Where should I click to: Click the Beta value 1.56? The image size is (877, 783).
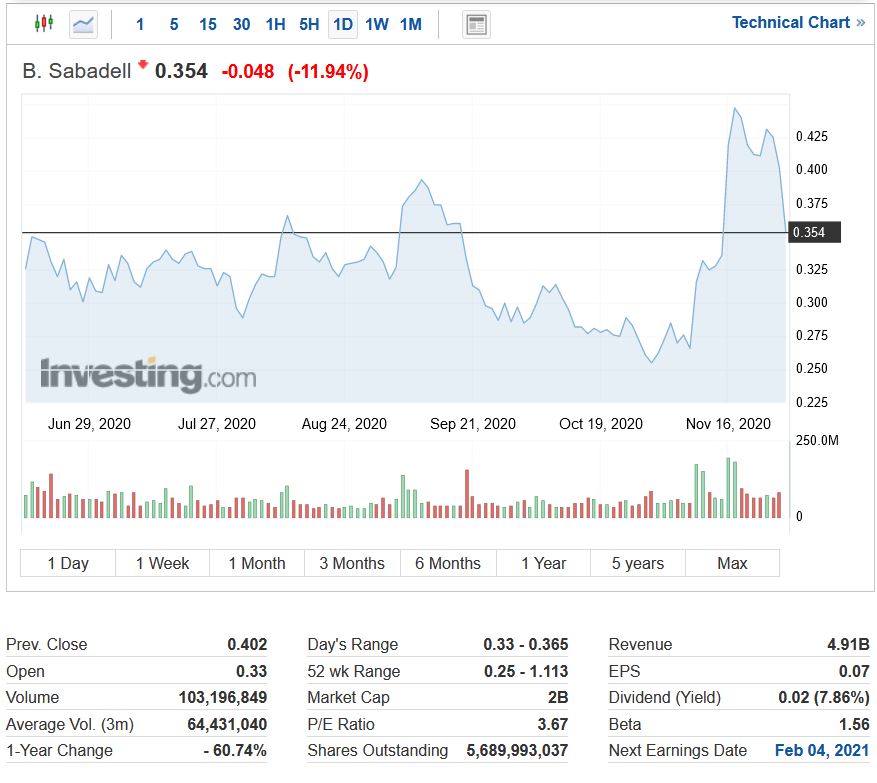854,724
